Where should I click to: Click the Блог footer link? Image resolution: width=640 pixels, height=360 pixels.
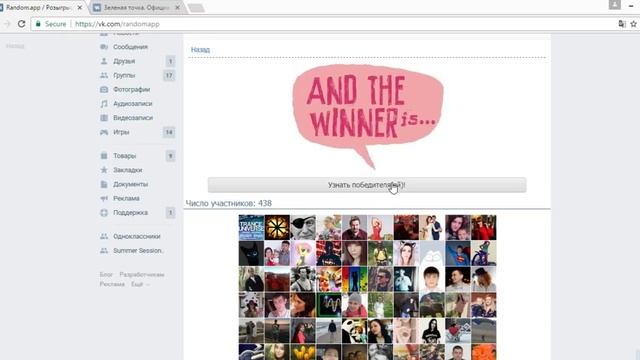[x=106, y=275]
